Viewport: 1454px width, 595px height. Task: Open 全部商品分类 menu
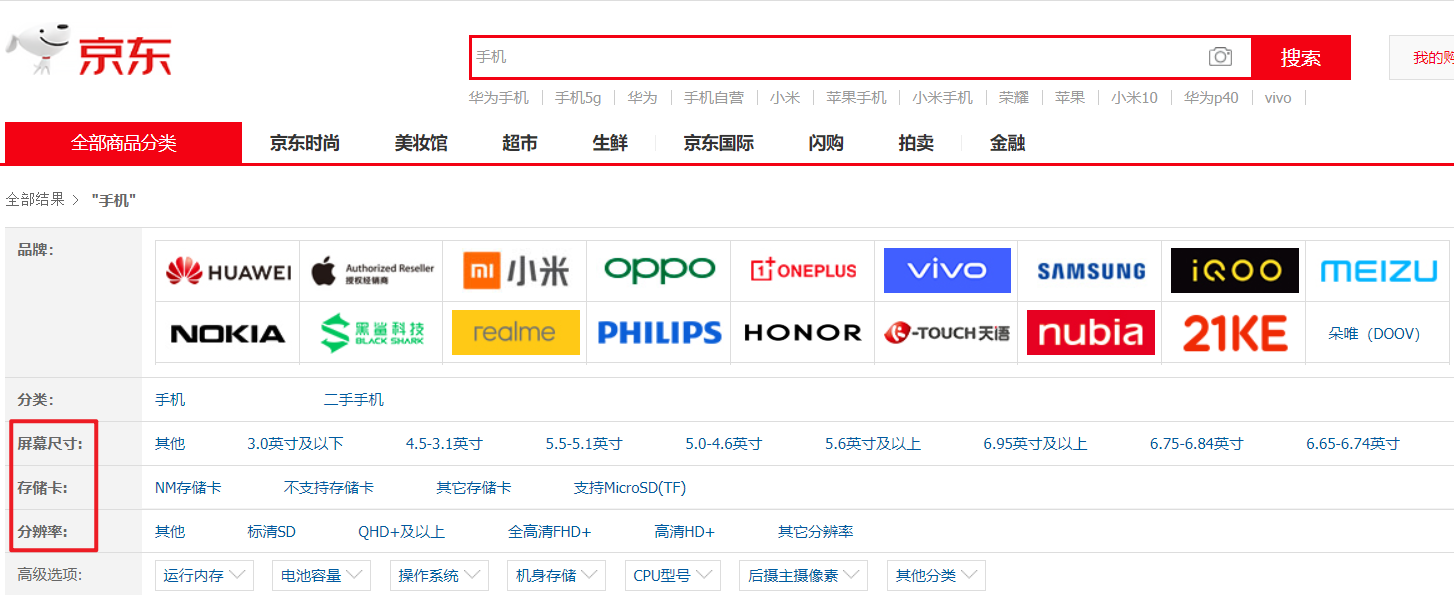(x=123, y=143)
